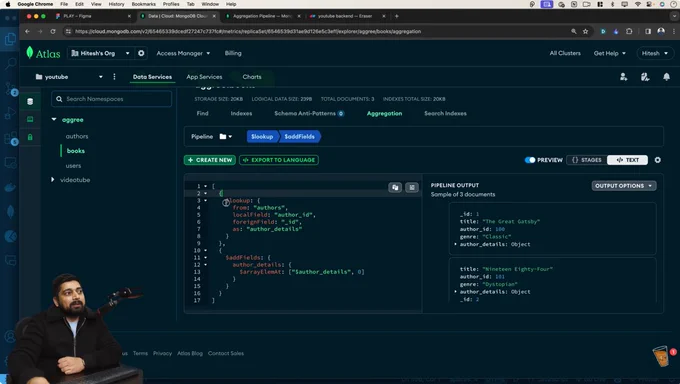Switch to the PLAY - Figma browser tab
Image resolution: width=680 pixels, height=384 pixels.
[93, 16]
